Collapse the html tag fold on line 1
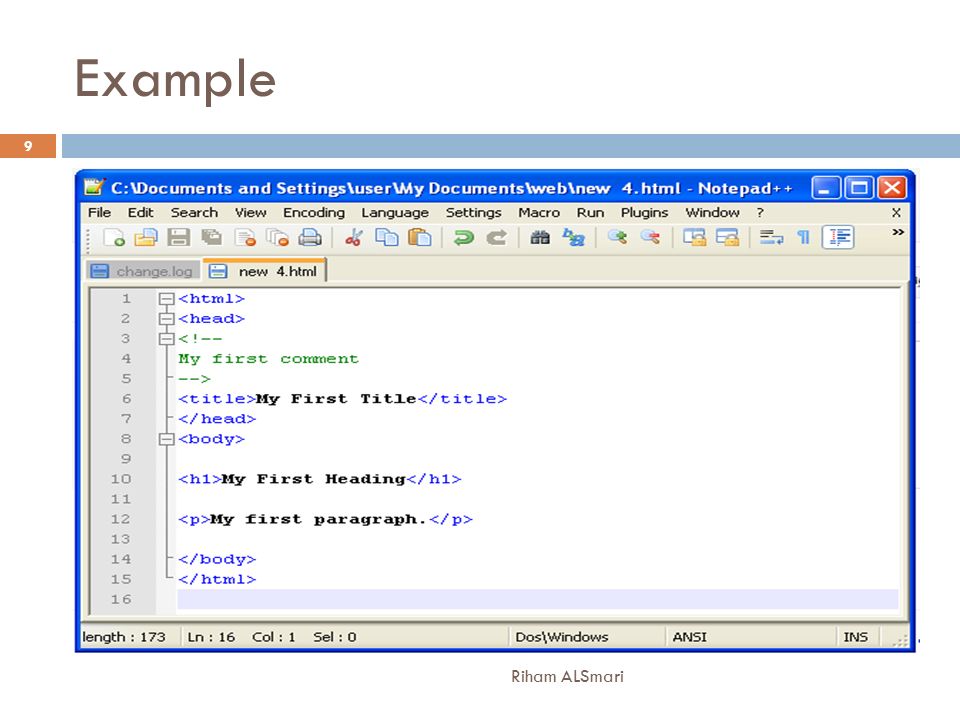Image resolution: width=960 pixels, height=720 pixels. [166, 299]
